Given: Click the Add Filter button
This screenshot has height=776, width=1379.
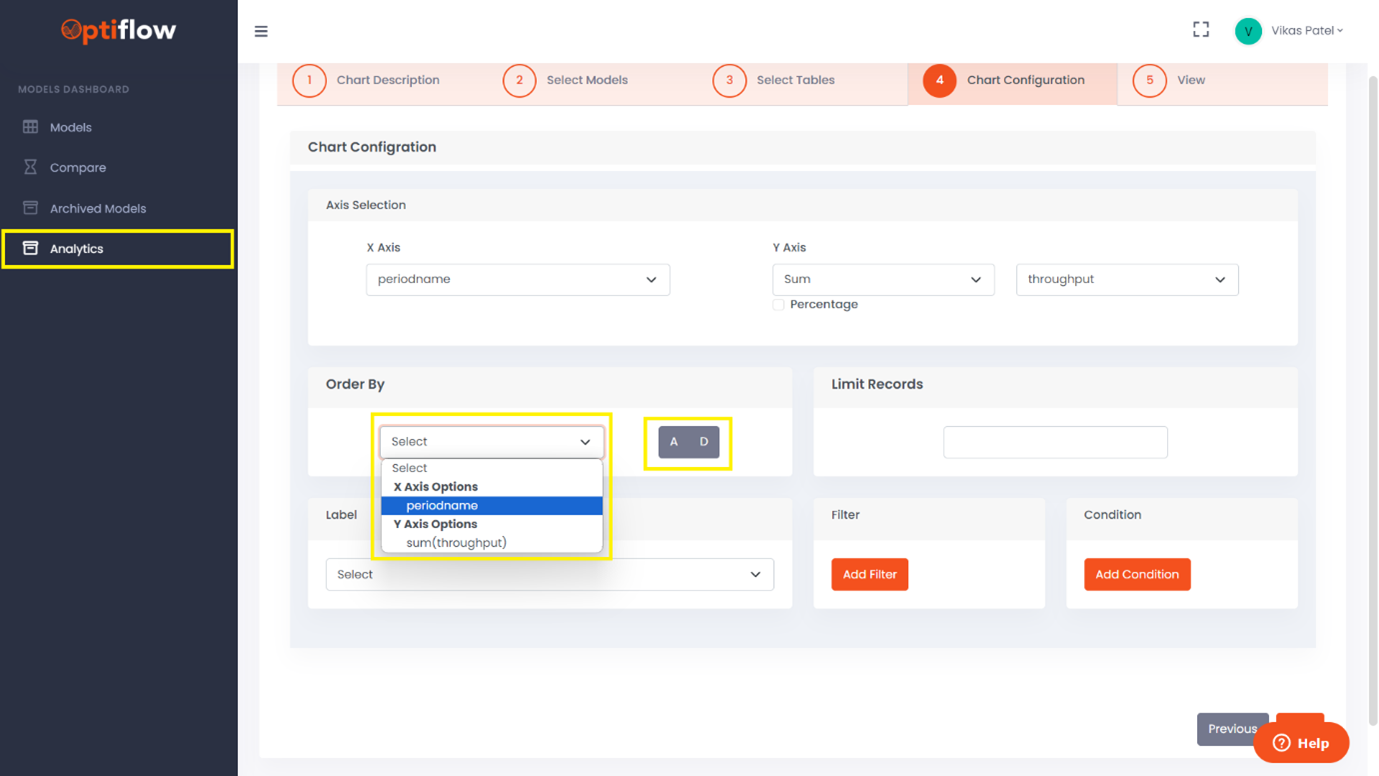Looking at the screenshot, I should (x=869, y=574).
